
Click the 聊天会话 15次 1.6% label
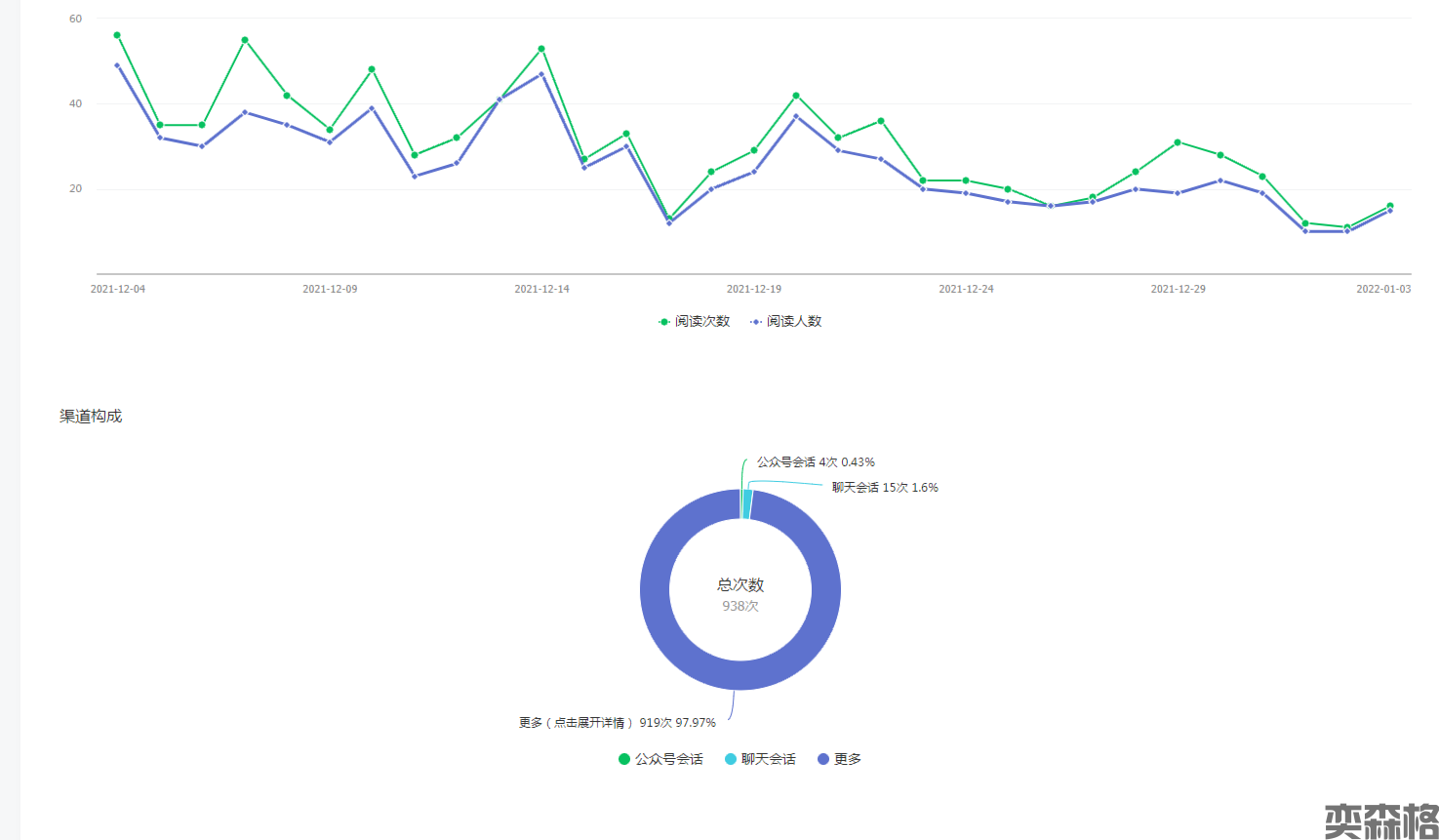[885, 488]
